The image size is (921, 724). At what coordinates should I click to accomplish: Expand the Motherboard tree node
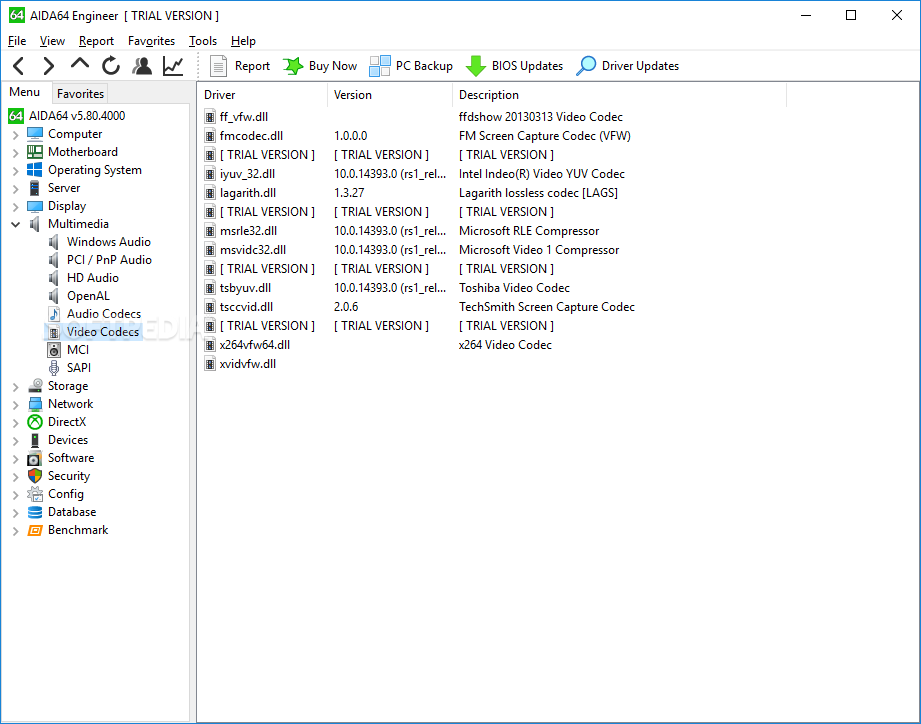(x=16, y=153)
